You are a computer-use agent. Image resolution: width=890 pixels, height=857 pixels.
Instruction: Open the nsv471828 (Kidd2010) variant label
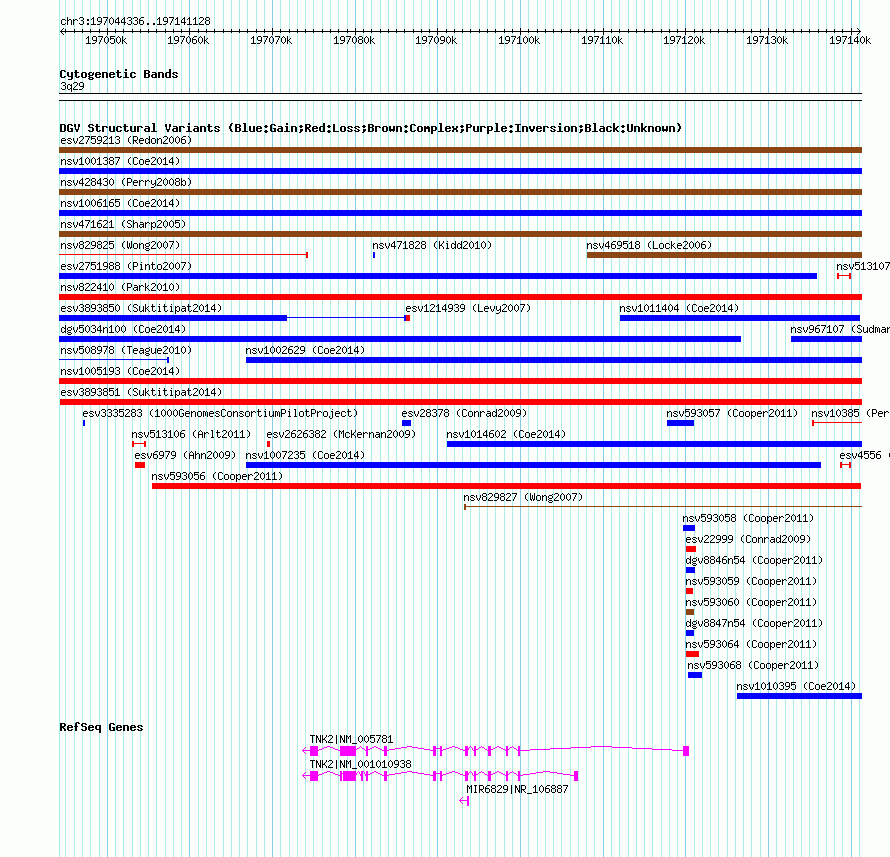pyautogui.click(x=432, y=245)
